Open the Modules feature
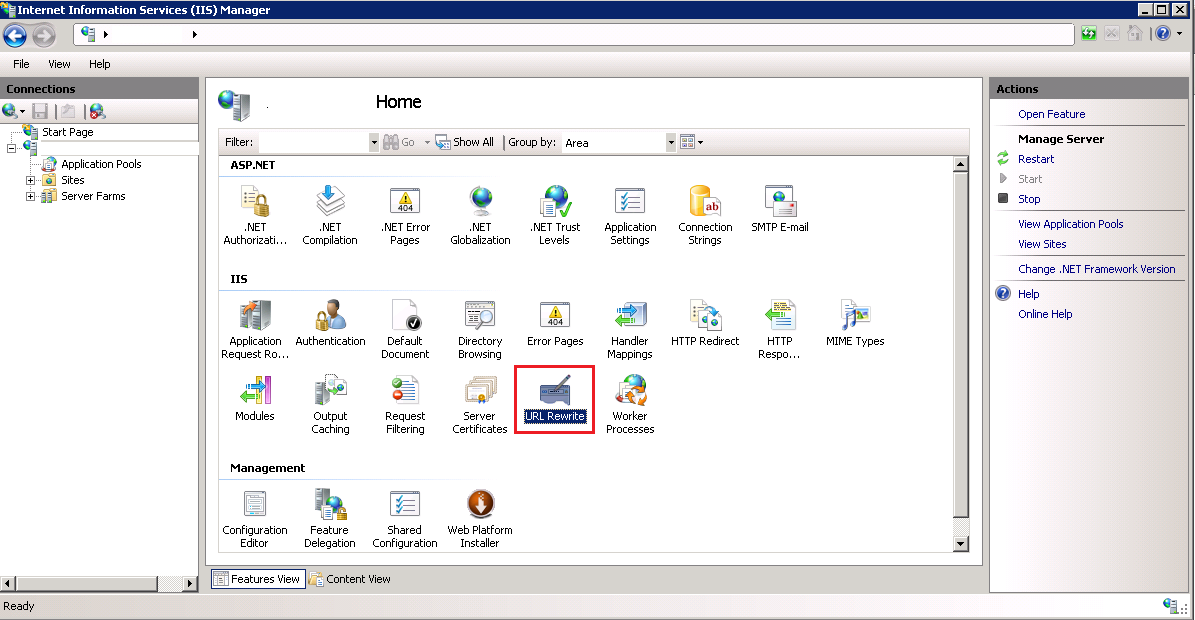 point(255,398)
